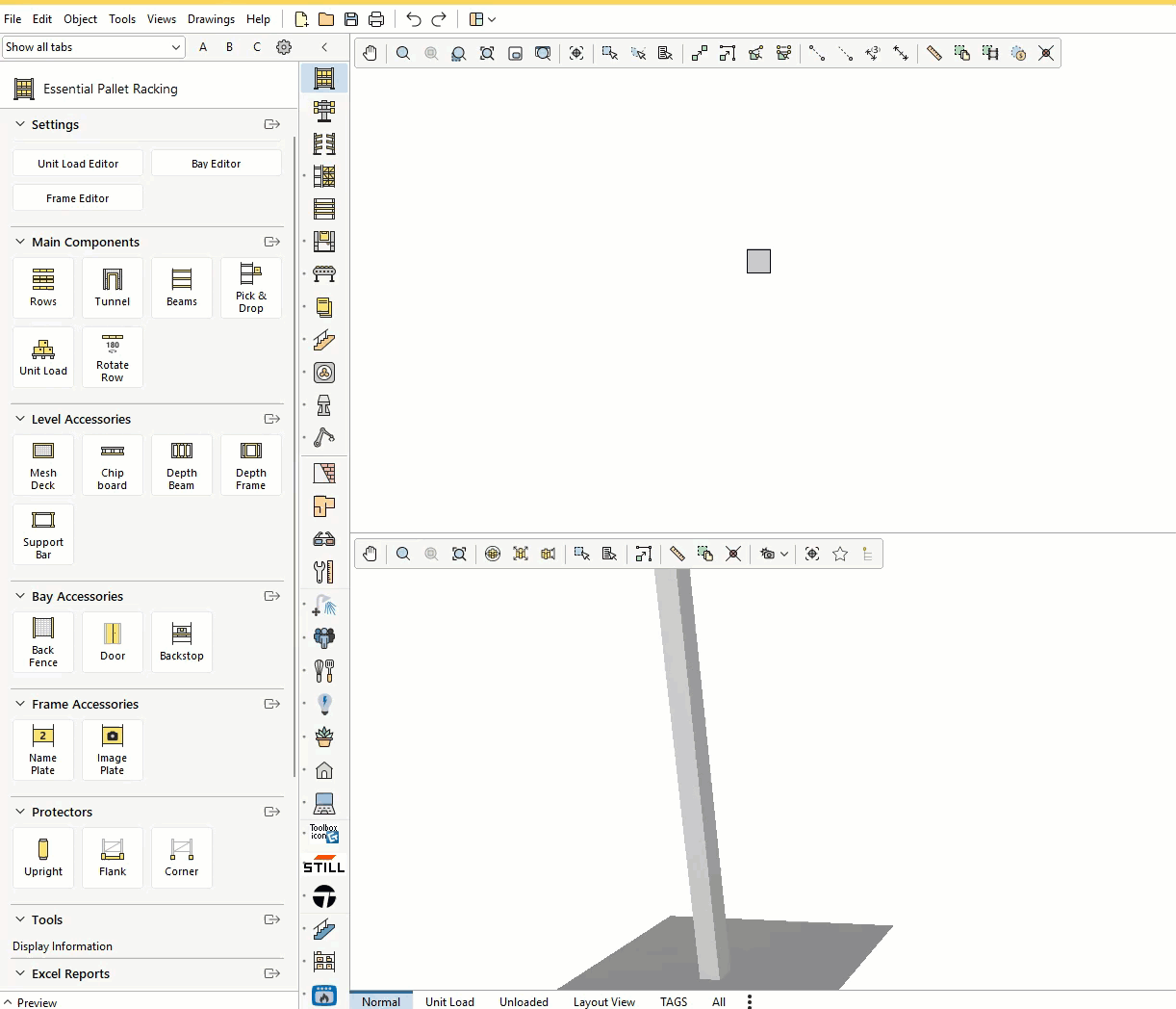This screenshot has height=1009, width=1176.
Task: Collapse the Main Components section
Action: (x=20, y=242)
